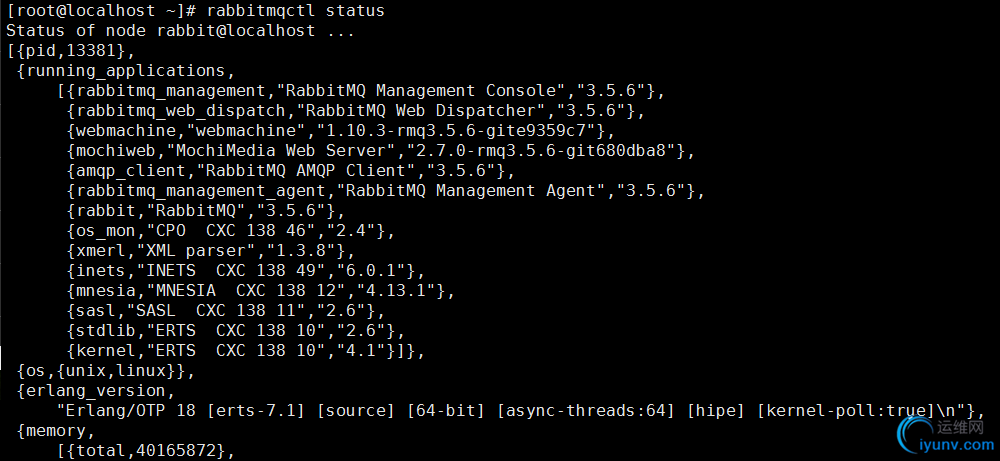Click the rabbit "RabbitMQ" 3.5.6 entry
1000x461 pixels.
coord(206,210)
